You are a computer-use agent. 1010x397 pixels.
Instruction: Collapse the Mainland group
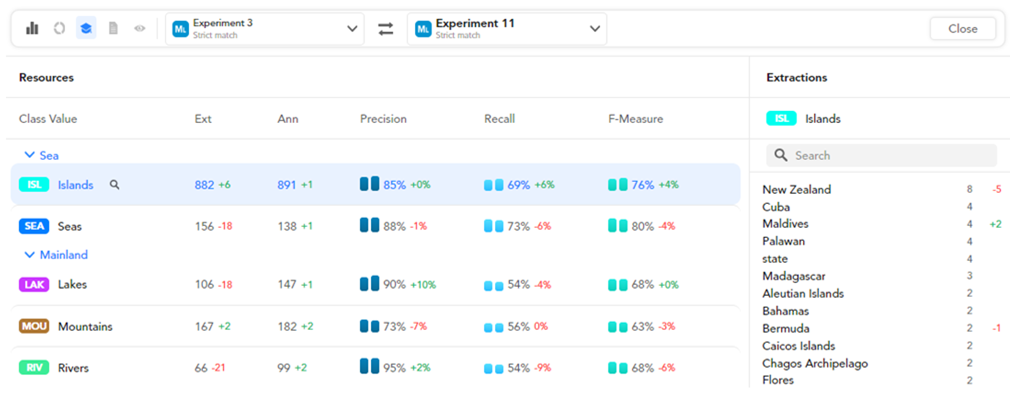click(55, 255)
